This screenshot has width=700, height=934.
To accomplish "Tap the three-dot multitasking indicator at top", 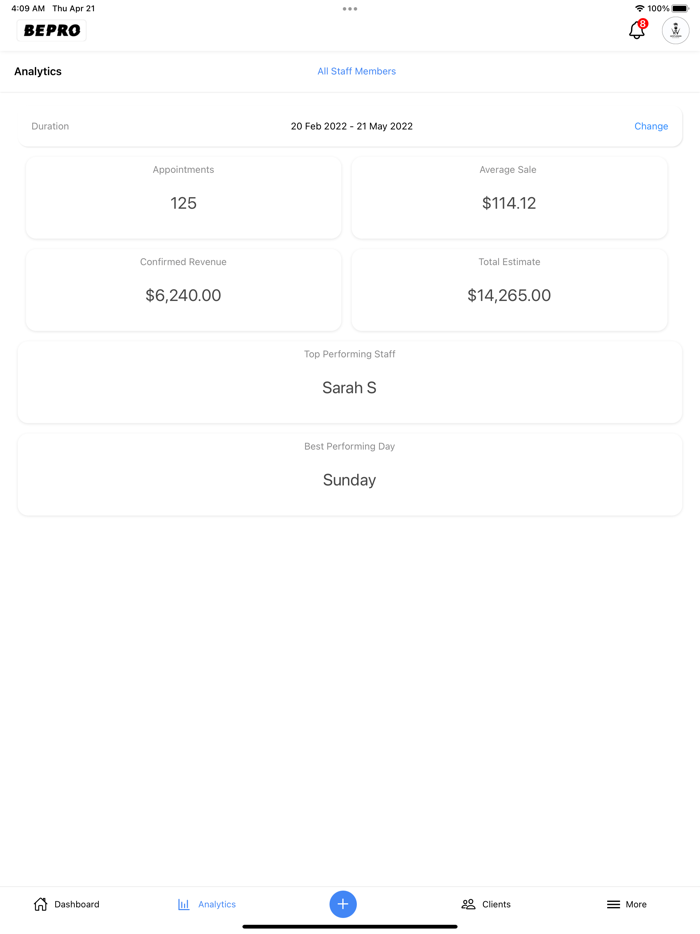I will tap(350, 9).
